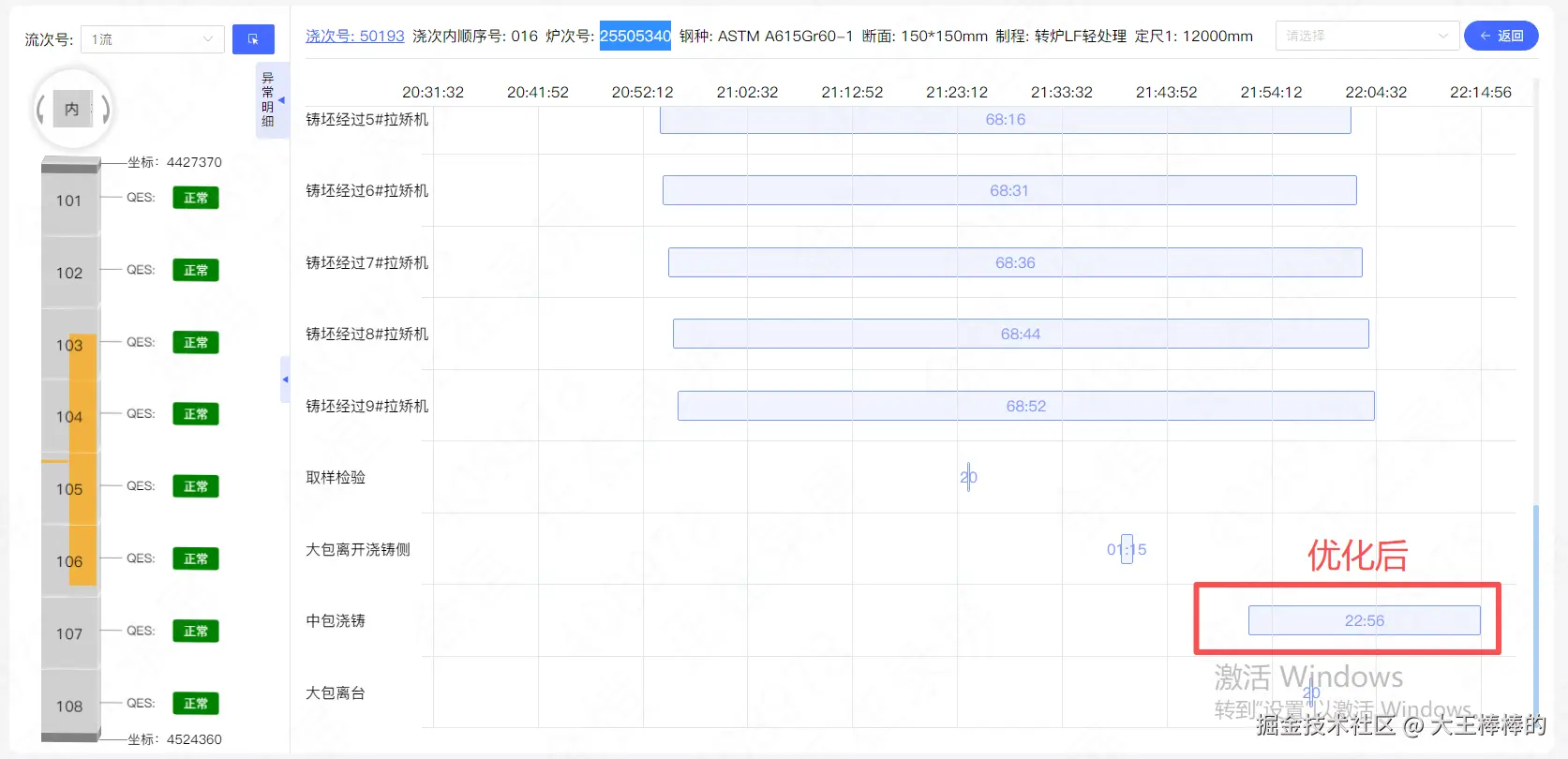
Task: Click the 钢种 value ASTM A615Gr60-1
Action: [x=785, y=36]
